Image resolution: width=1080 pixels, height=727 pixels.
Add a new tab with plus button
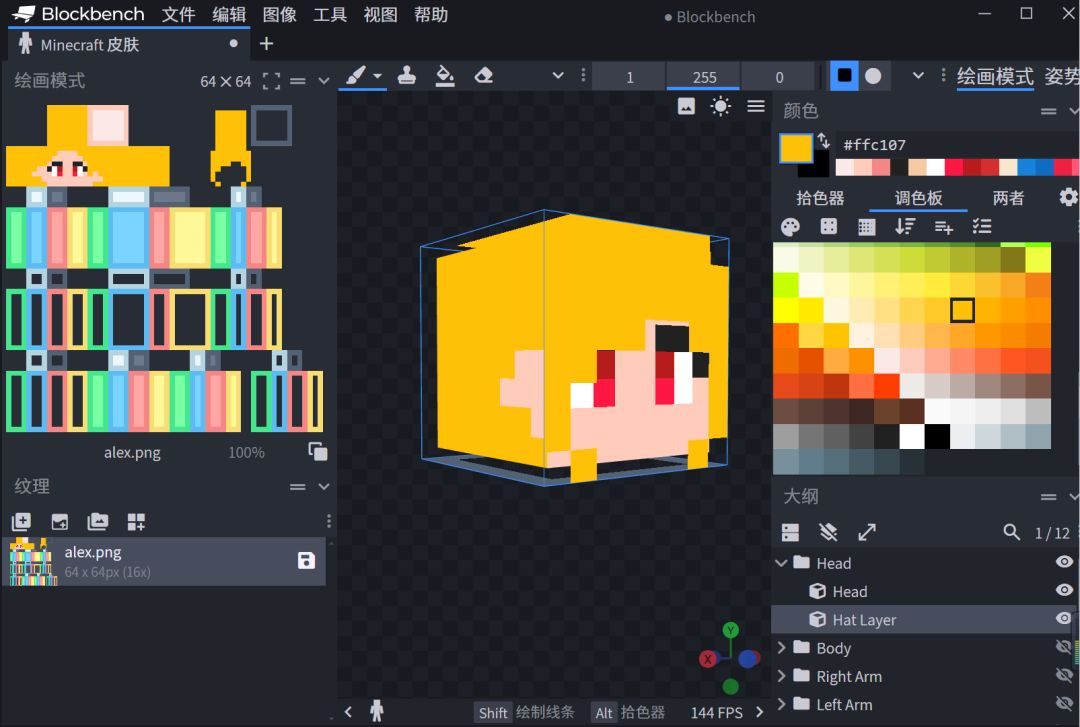[266, 44]
